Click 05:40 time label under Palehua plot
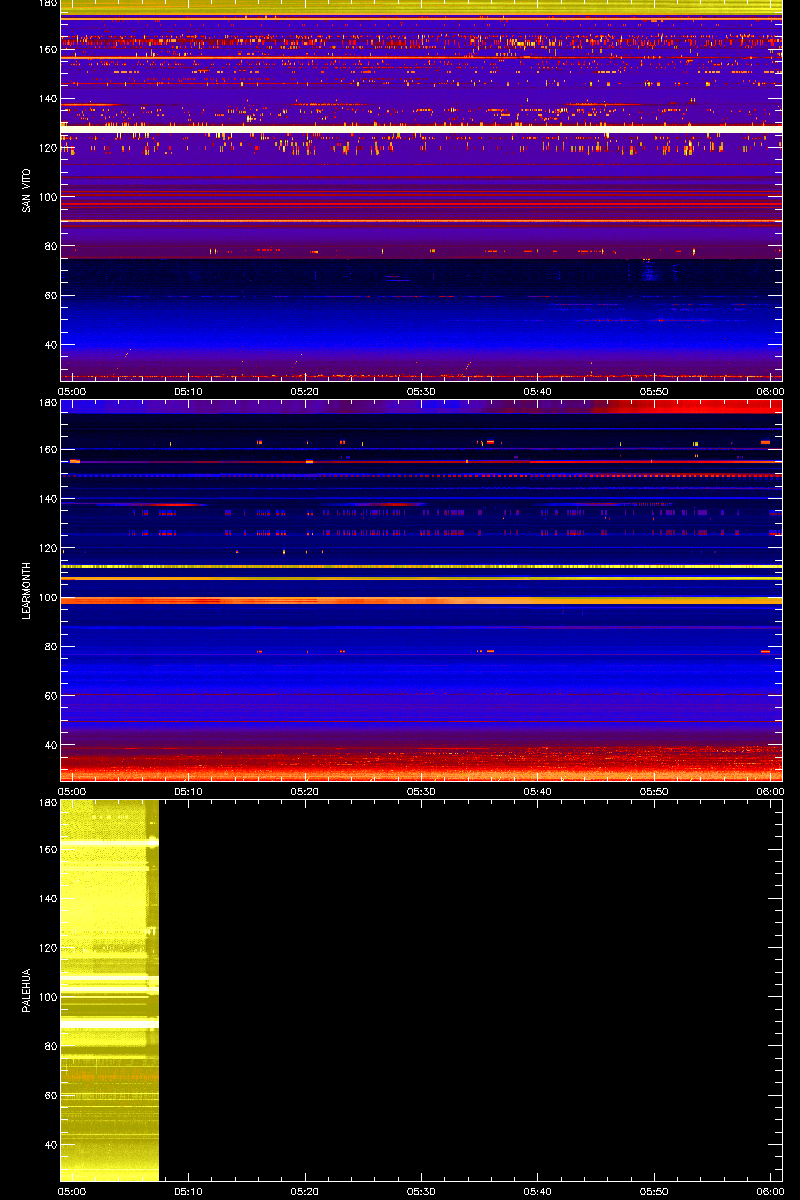The image size is (800, 1200). pyautogui.click(x=538, y=1192)
